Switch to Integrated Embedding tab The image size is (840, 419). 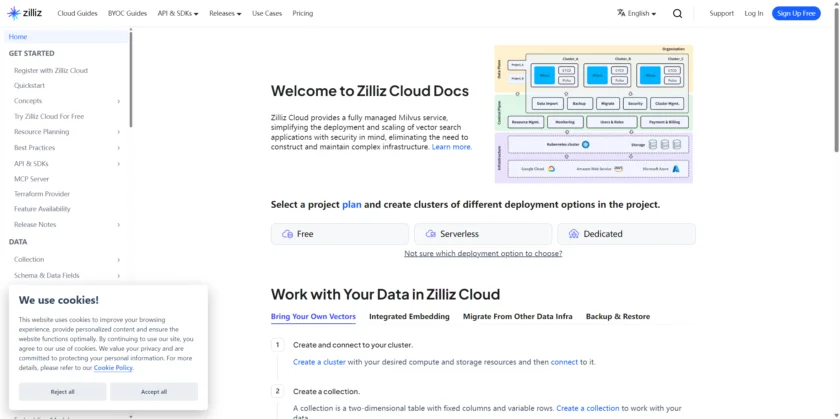409,317
